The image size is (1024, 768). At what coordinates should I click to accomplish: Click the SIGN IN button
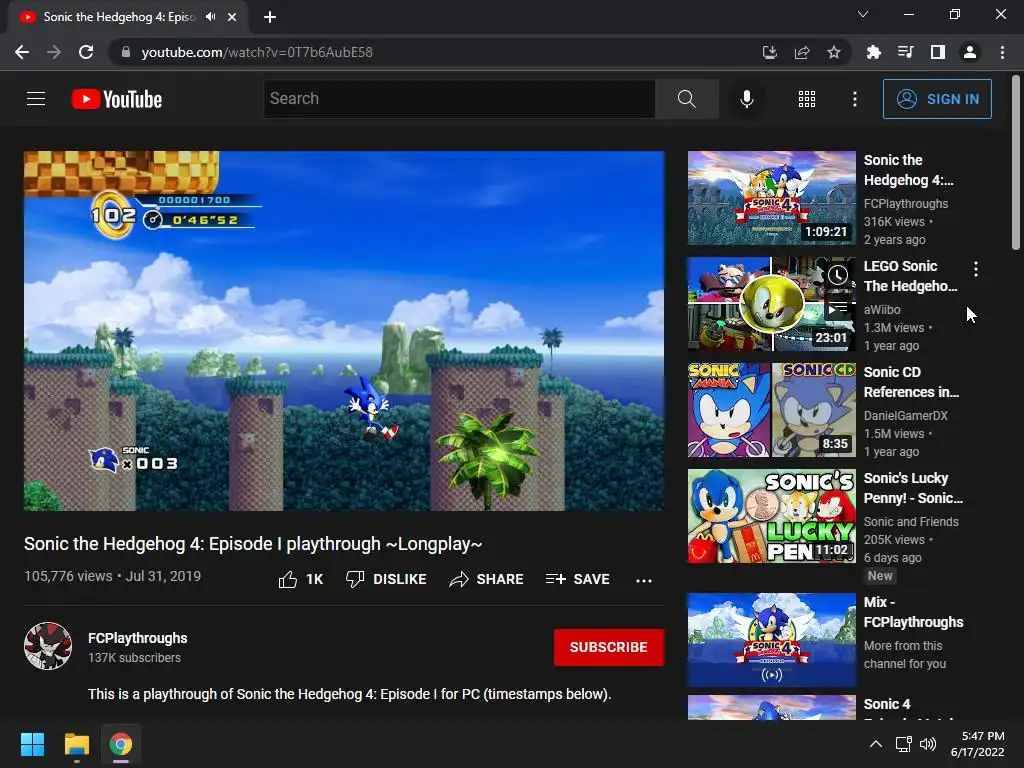[937, 99]
